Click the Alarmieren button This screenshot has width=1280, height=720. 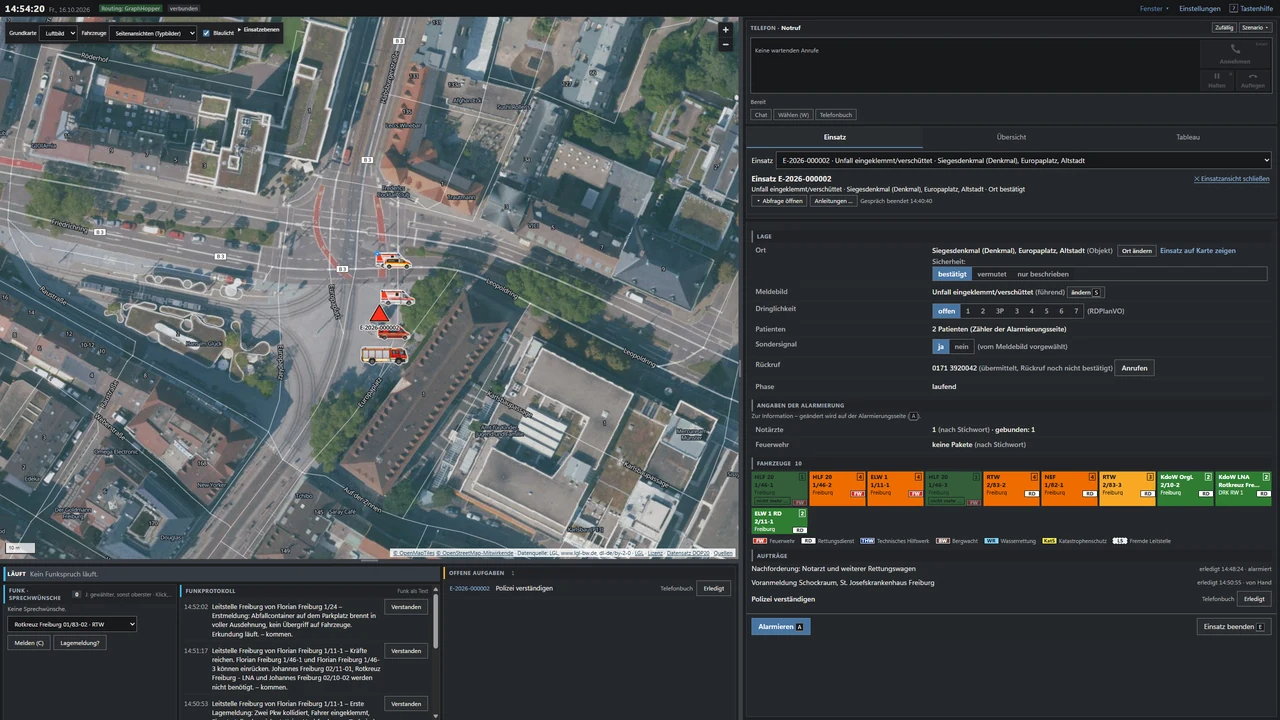[x=781, y=626]
